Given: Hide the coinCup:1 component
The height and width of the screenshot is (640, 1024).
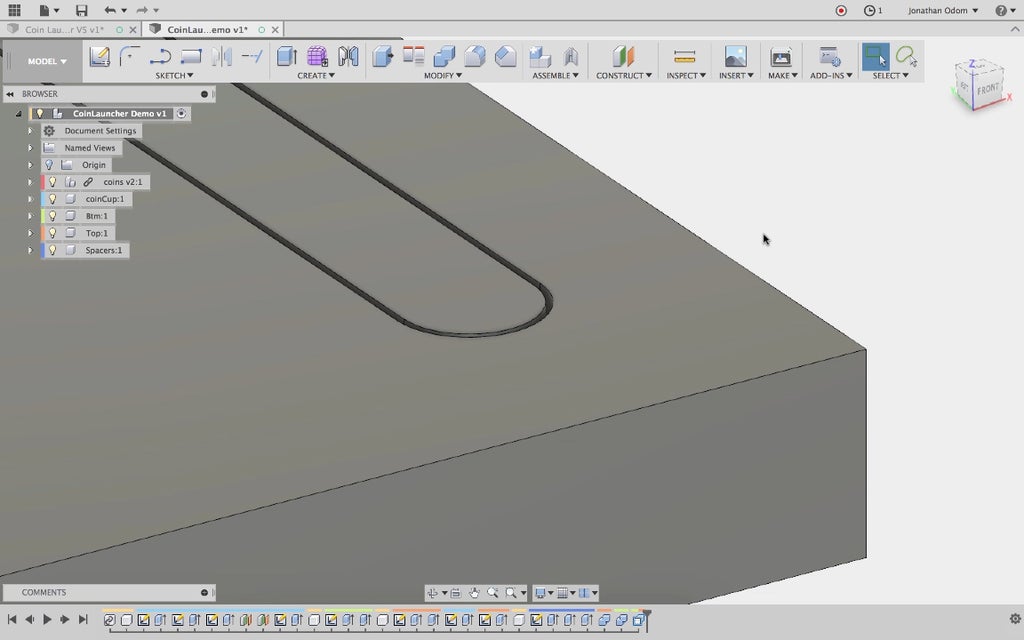Looking at the screenshot, I should [x=53, y=199].
